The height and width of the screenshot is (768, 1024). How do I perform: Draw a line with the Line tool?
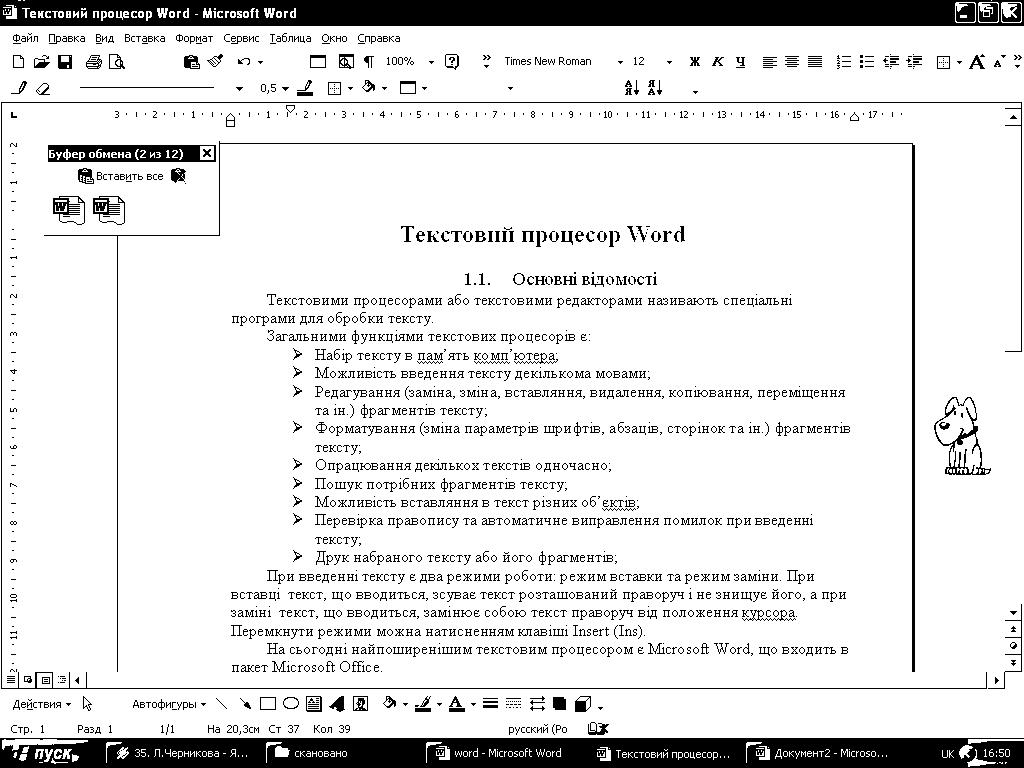coord(221,704)
